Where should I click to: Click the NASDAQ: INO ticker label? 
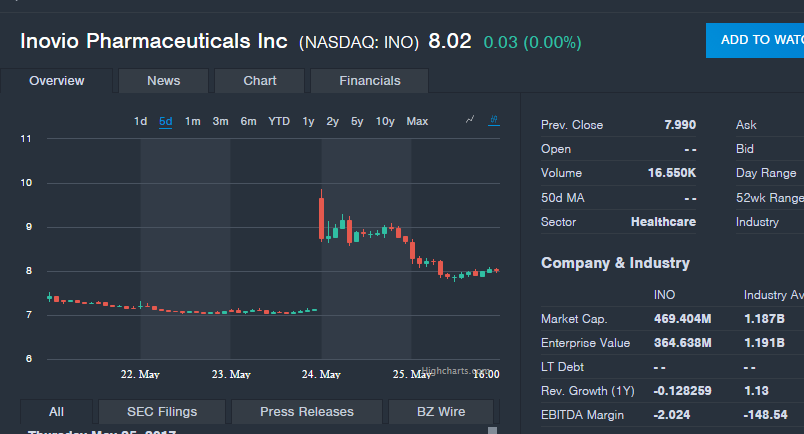pos(359,42)
